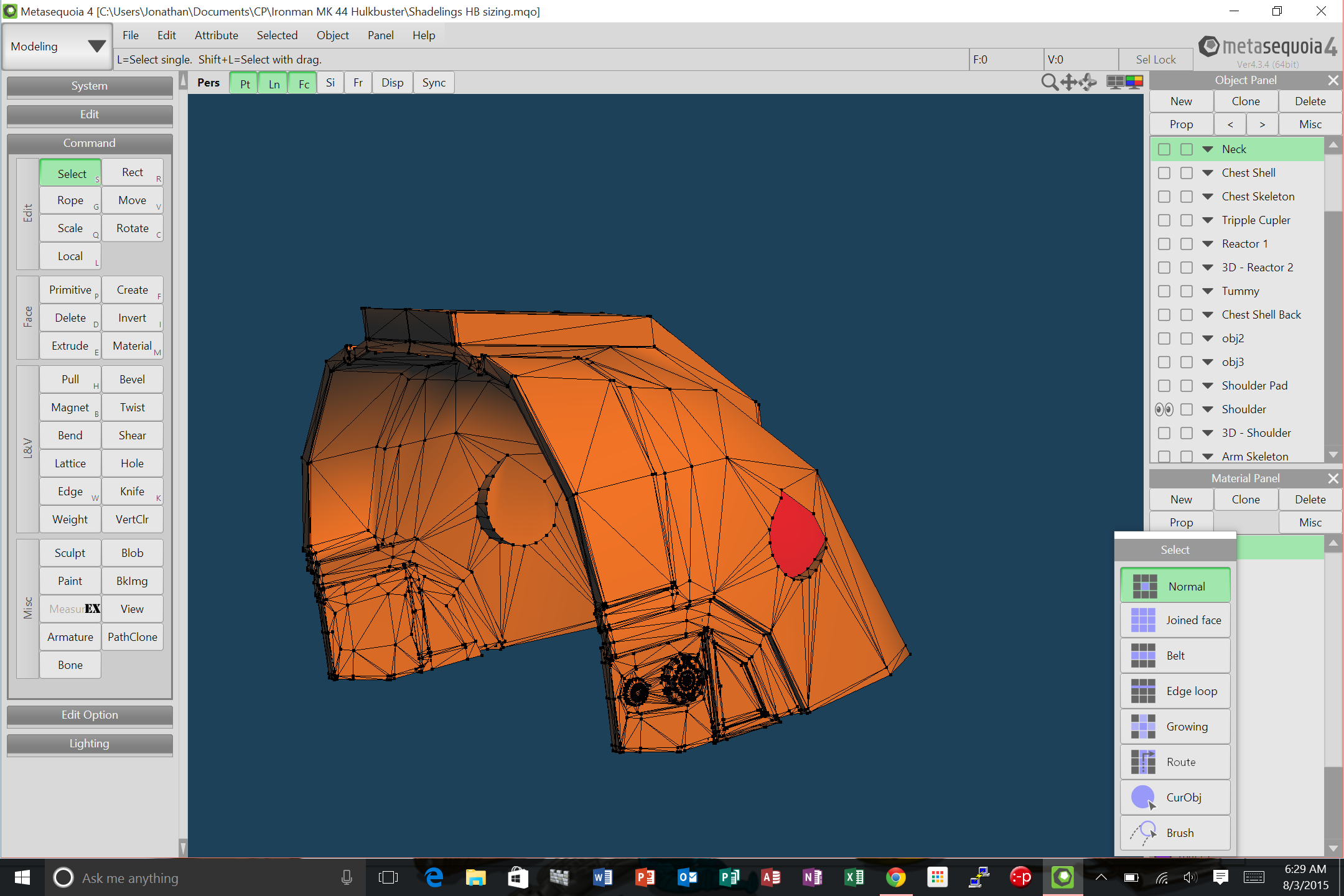Open the File menu
The image size is (1344, 896).
click(131, 35)
